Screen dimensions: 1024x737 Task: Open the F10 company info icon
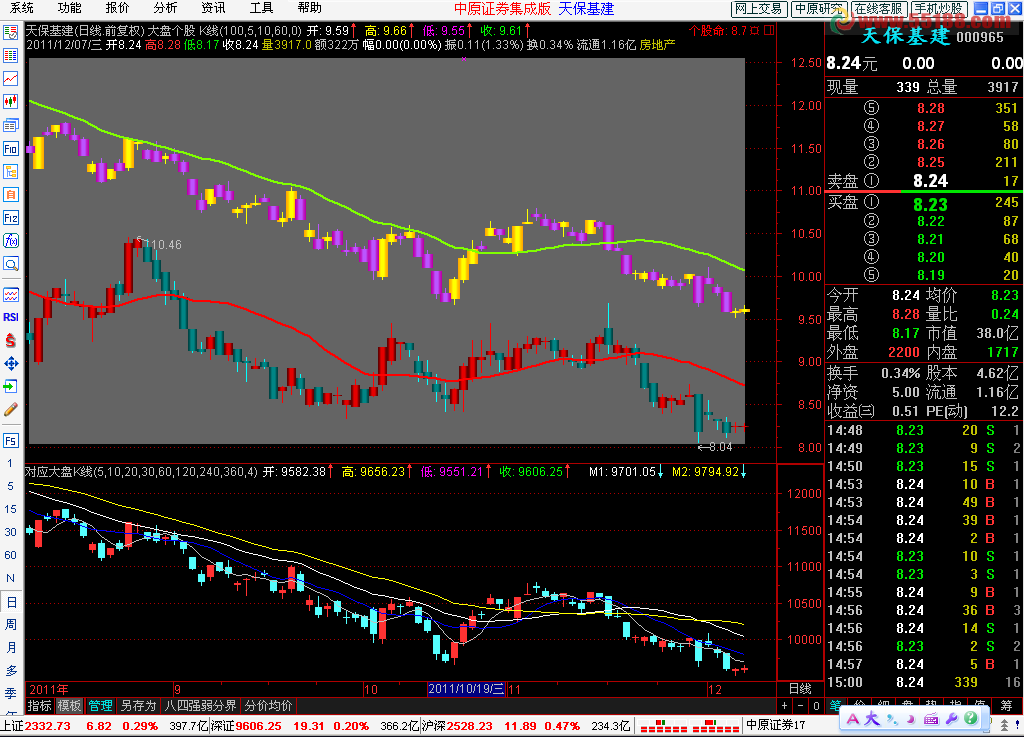click(10, 149)
